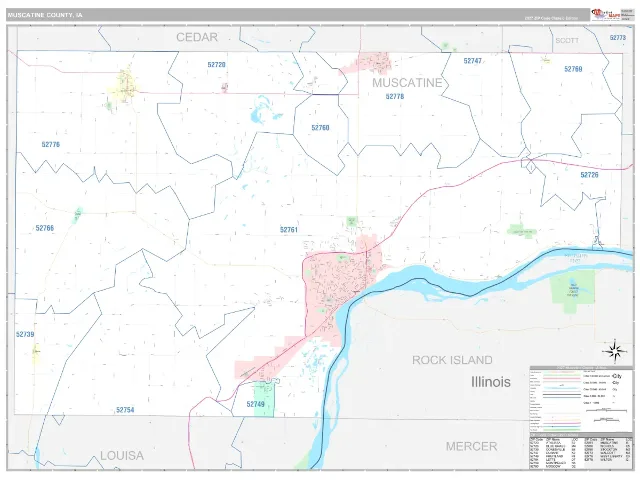Click ZIP code 52773 label
The width and height of the screenshot is (640, 480).
(x=618, y=38)
